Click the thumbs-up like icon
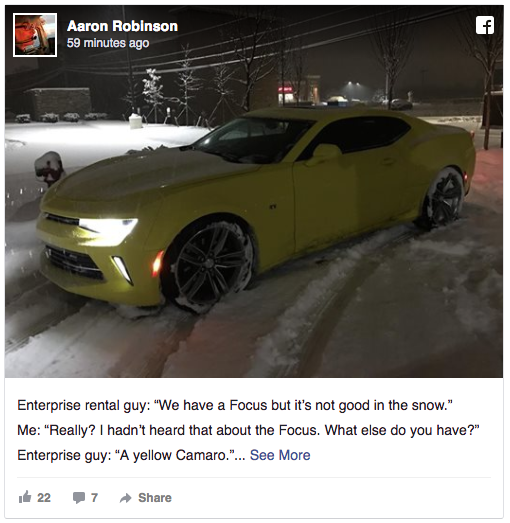Image resolution: width=510 pixels, height=523 pixels. [25, 497]
